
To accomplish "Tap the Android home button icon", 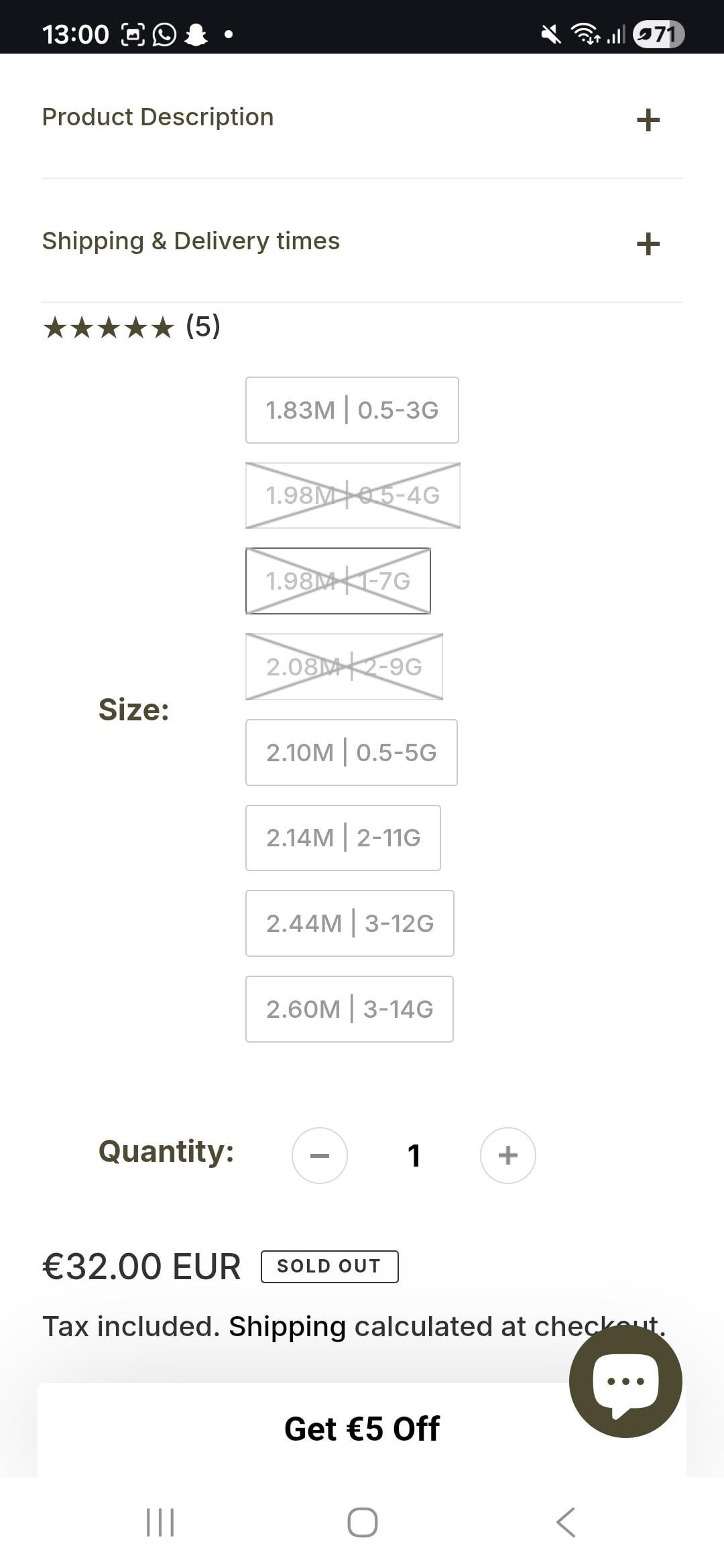I will coord(362,1522).
